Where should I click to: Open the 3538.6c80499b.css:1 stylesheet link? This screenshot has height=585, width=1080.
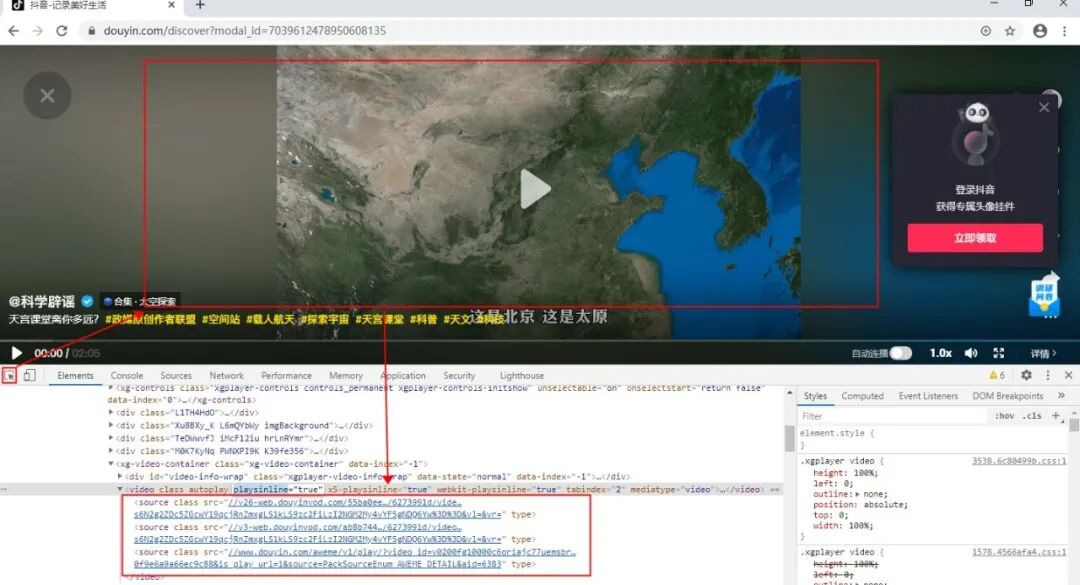1019,461
